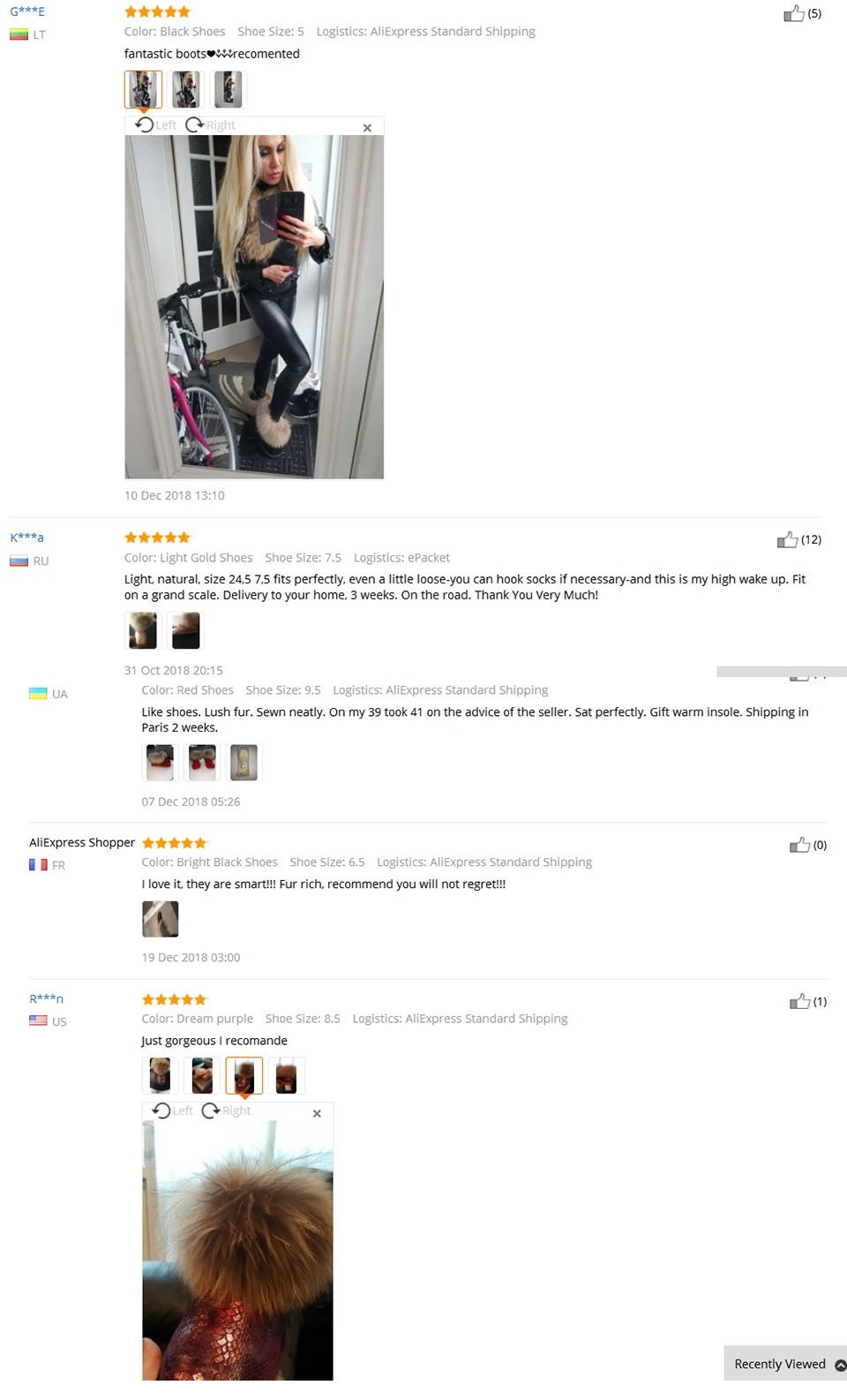Like the AliExpress Shopper review from France
Screen dimensions: 847x1400
pyautogui.click(x=799, y=845)
